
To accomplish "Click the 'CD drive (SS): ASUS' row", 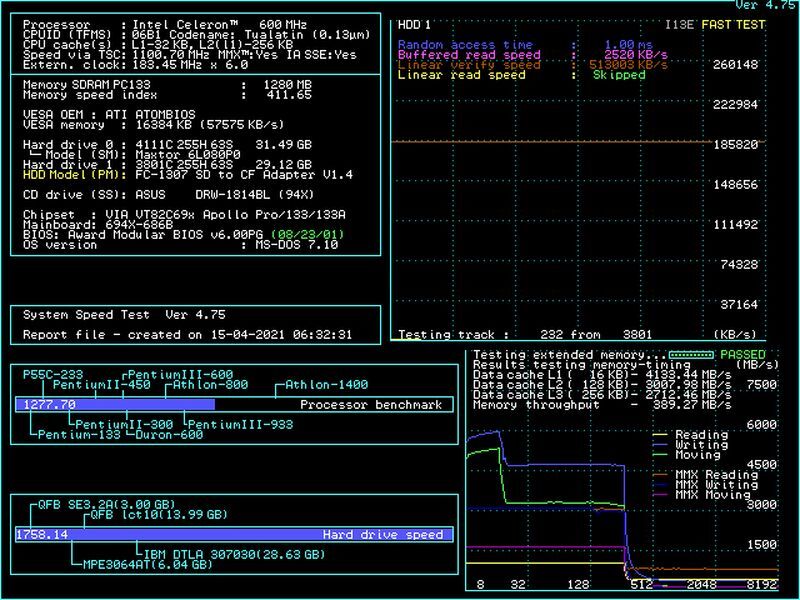I will (x=168, y=195).
